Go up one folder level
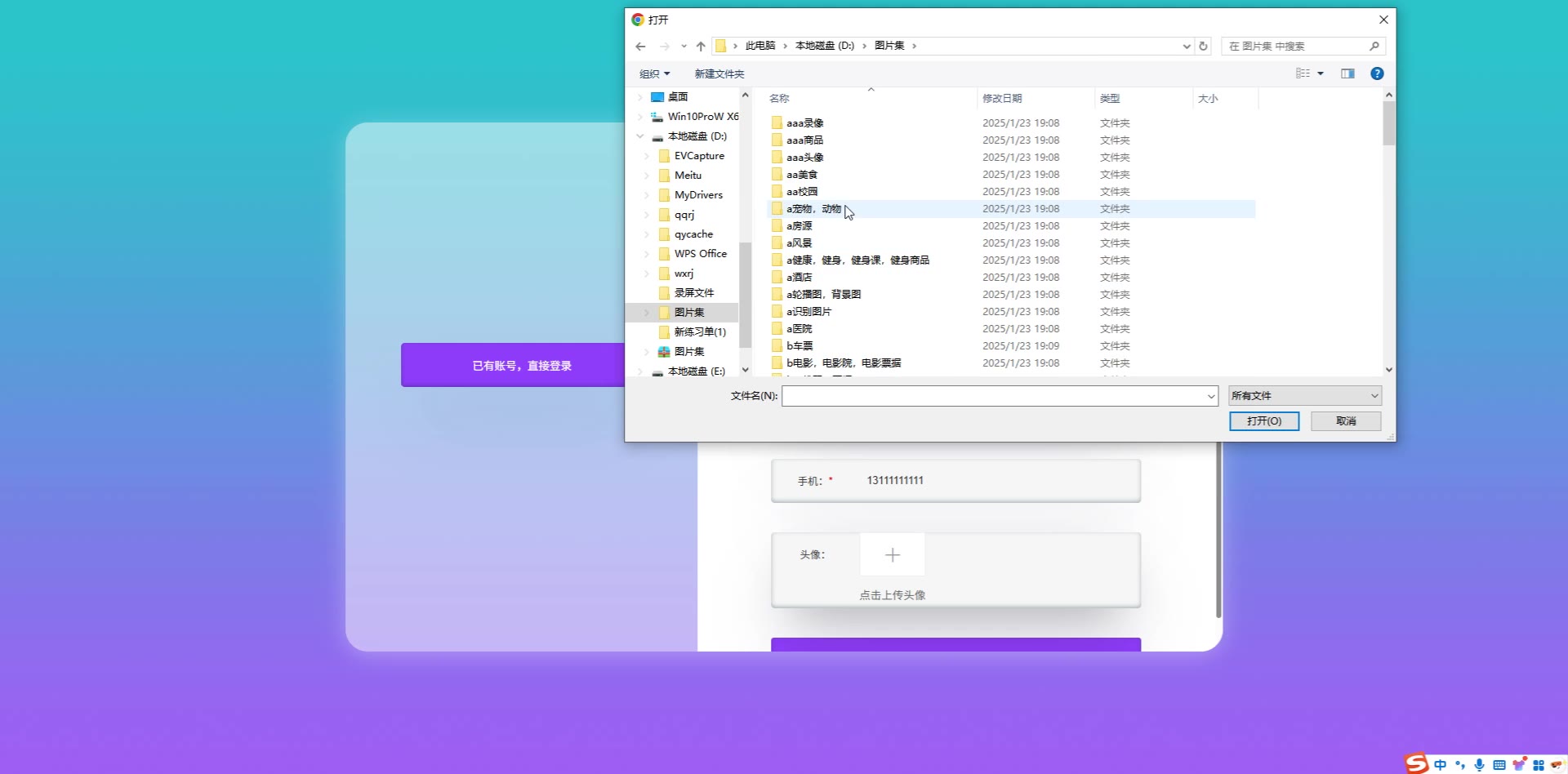 pyautogui.click(x=700, y=47)
